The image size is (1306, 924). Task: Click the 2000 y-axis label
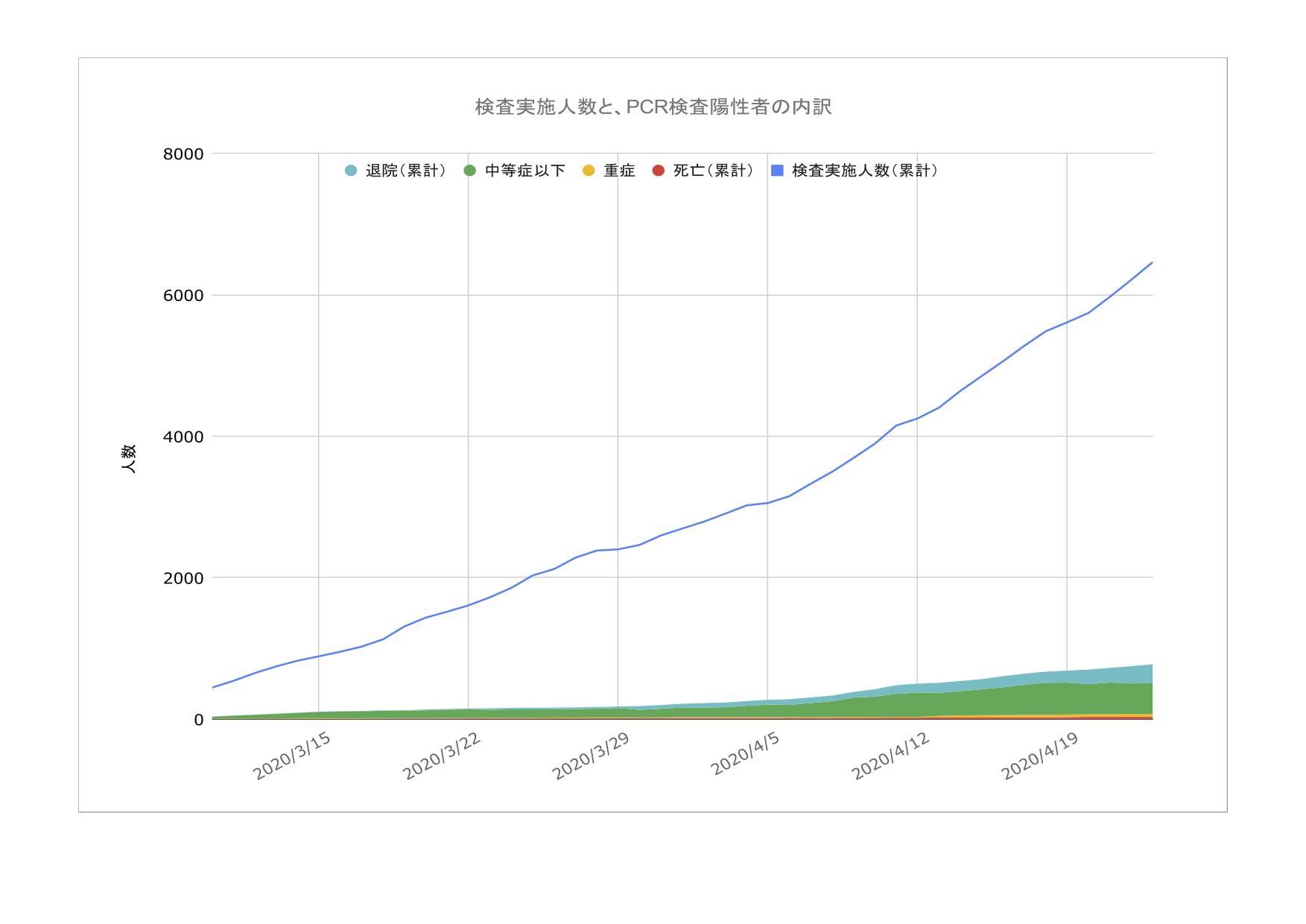183,578
